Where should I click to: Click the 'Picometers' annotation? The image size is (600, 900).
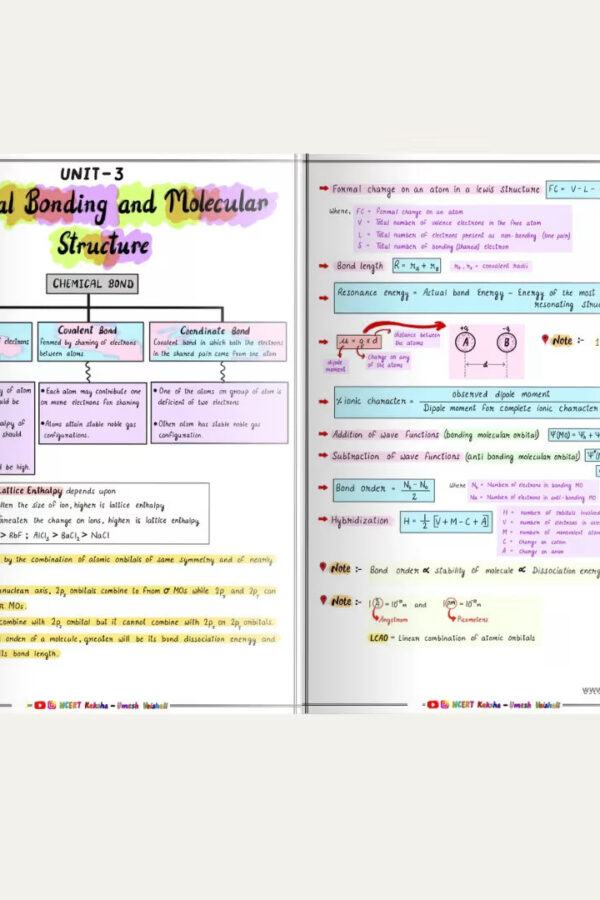pos(473,619)
